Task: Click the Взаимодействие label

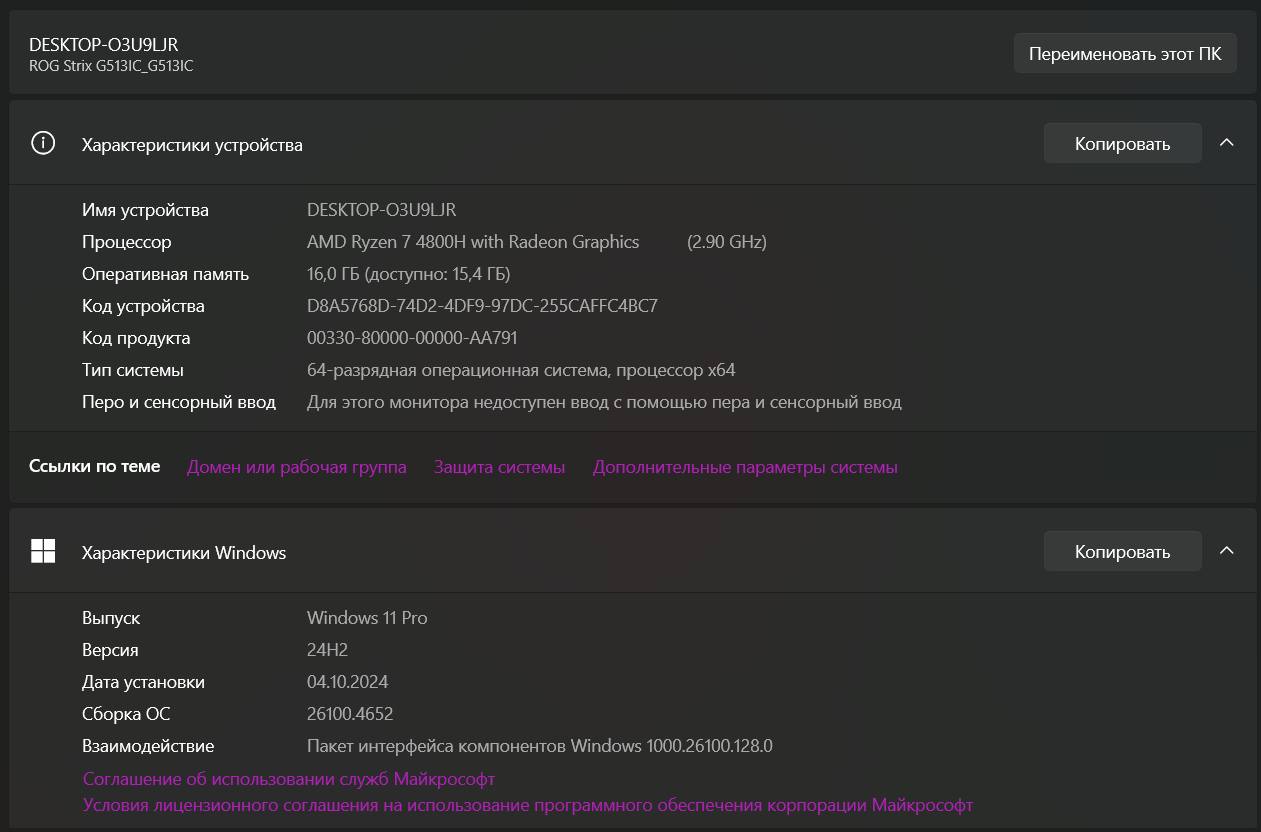Action: (148, 746)
